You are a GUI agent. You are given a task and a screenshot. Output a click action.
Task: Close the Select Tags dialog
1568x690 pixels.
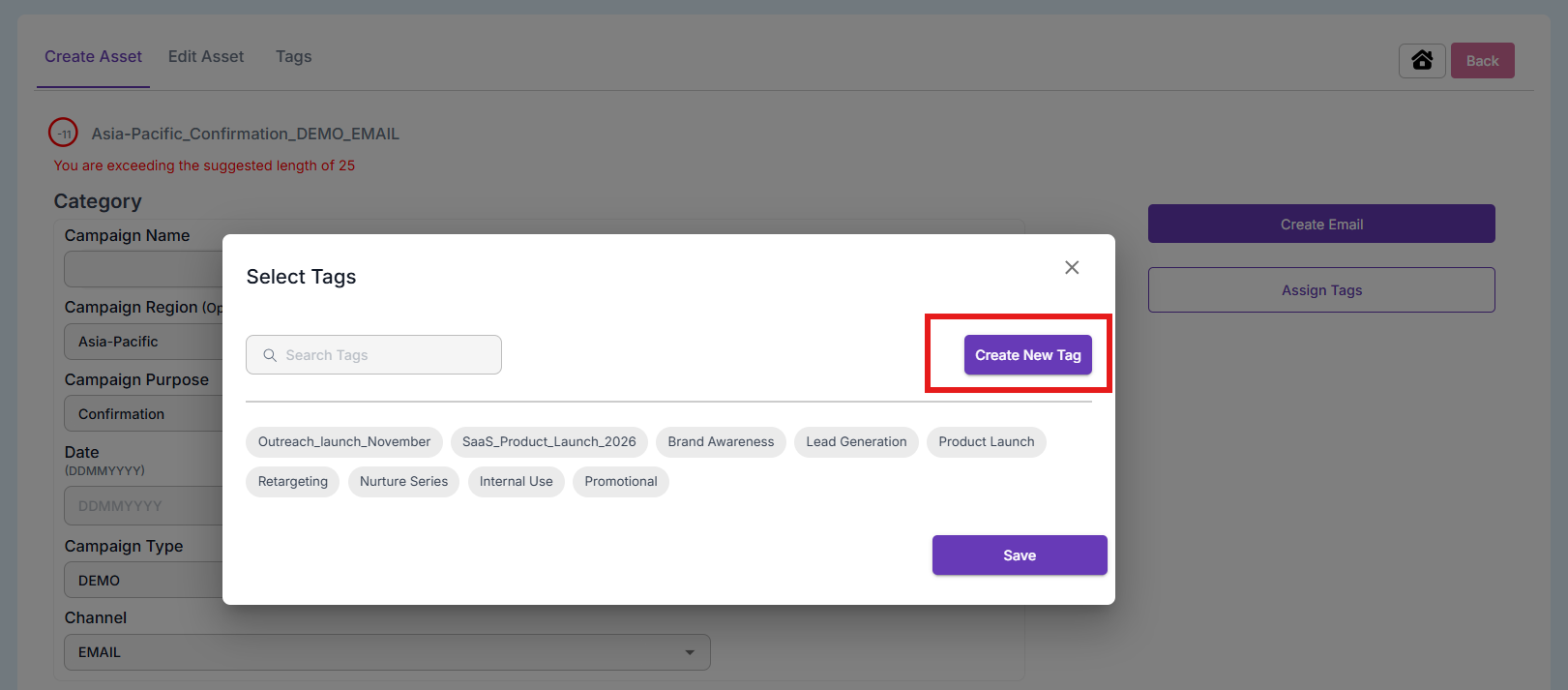[1072, 268]
